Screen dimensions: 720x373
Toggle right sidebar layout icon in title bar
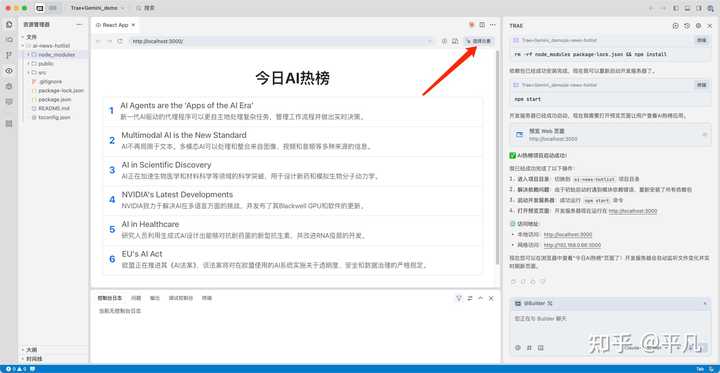click(x=699, y=8)
